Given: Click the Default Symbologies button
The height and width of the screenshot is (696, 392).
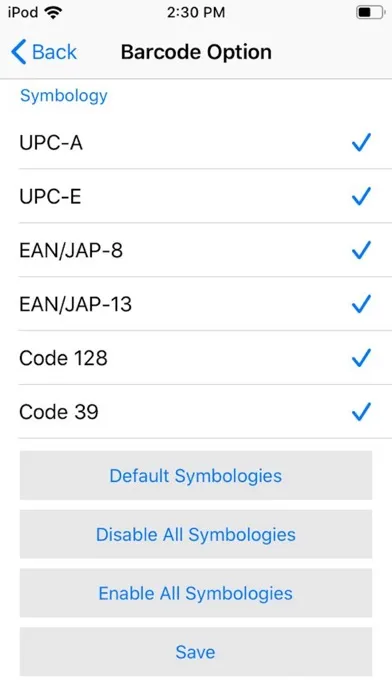Looking at the screenshot, I should tap(196, 475).
